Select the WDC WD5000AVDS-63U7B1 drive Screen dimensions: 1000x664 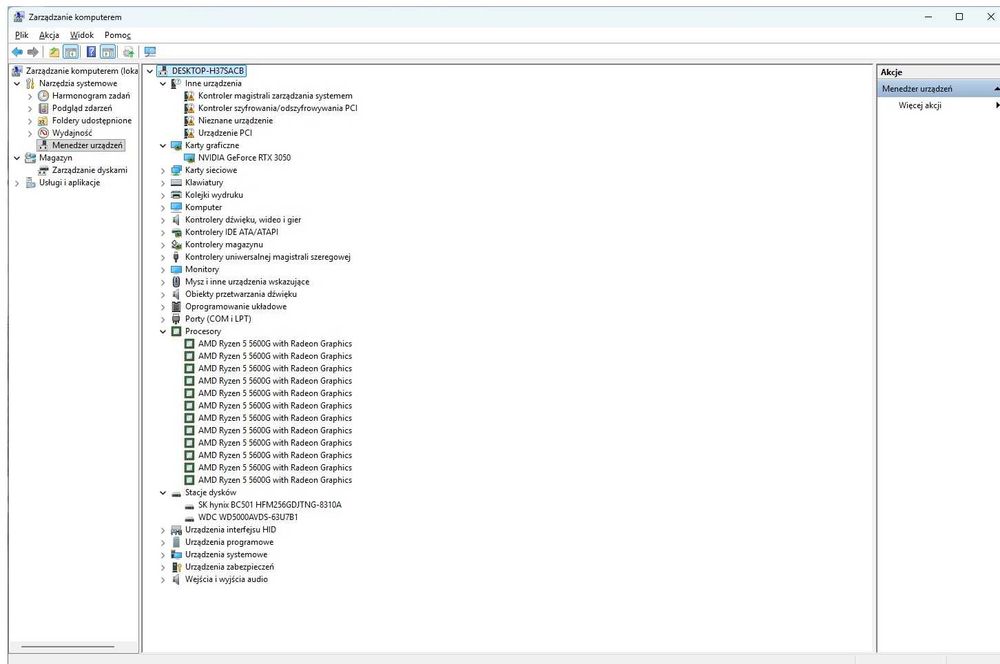[248, 517]
